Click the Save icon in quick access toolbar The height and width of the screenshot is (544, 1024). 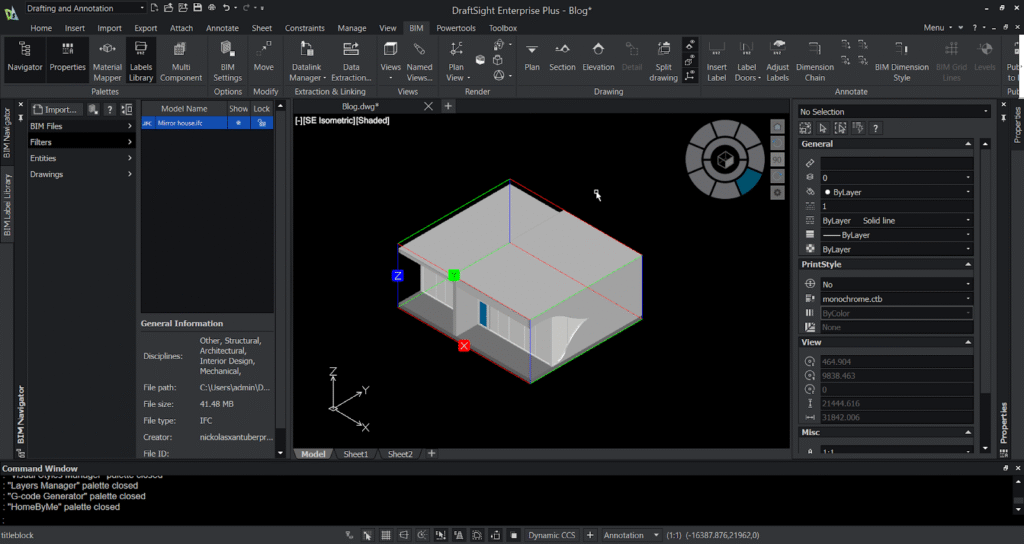(197, 8)
